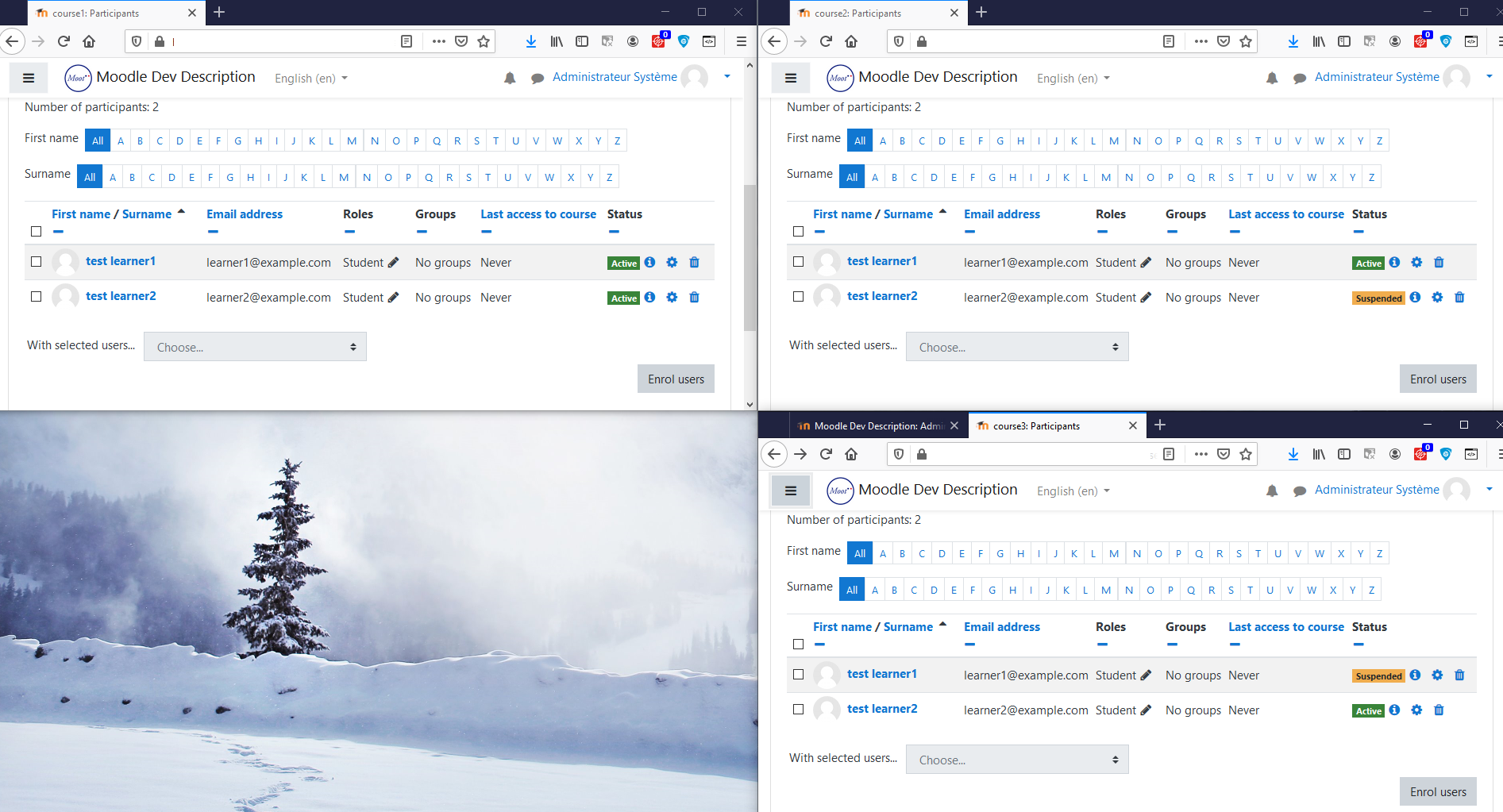Open info for suspended learner2 in course2 window

[1415, 298]
